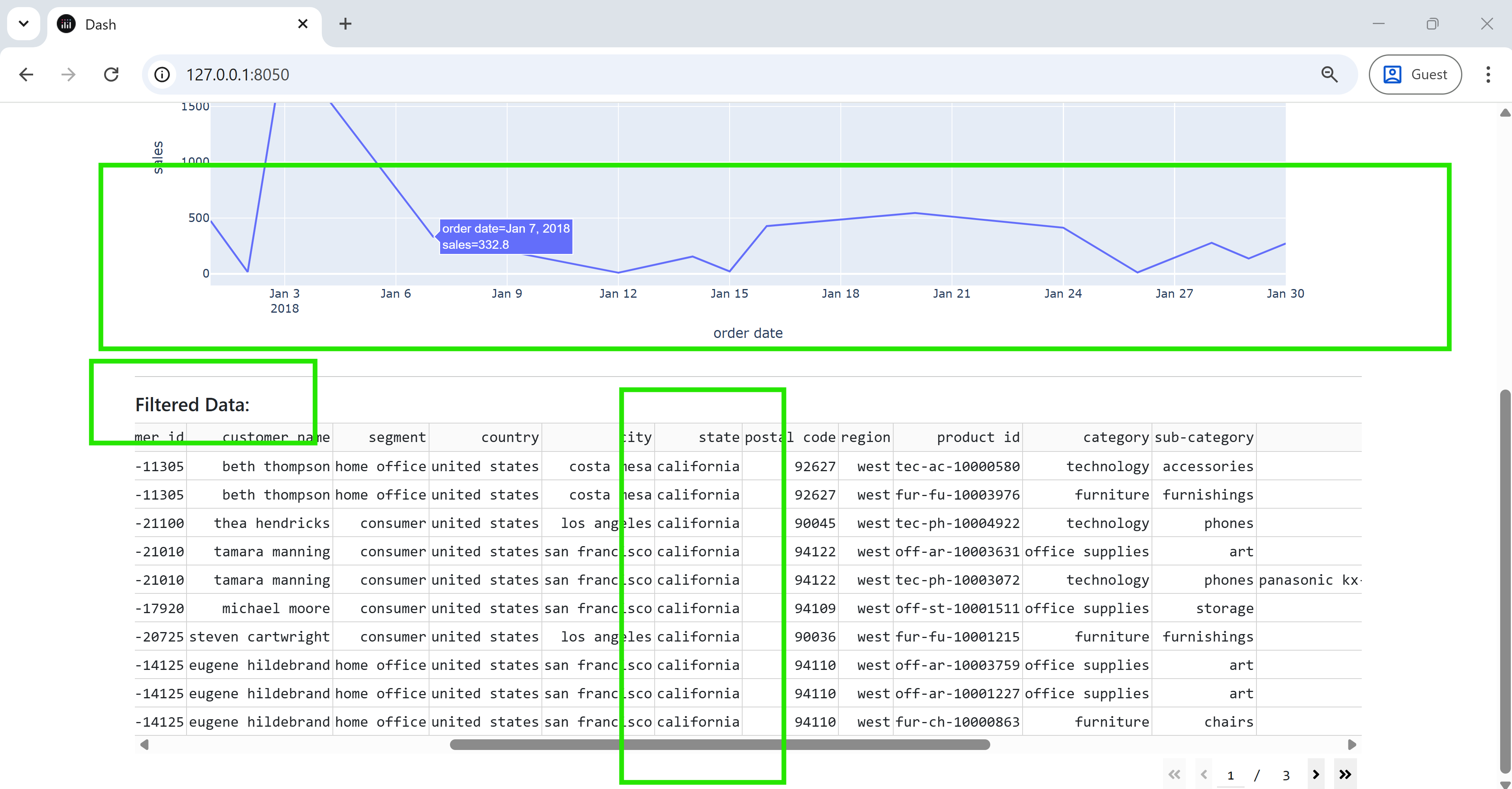Open the Chrome three-dot menu

pos(1487,75)
